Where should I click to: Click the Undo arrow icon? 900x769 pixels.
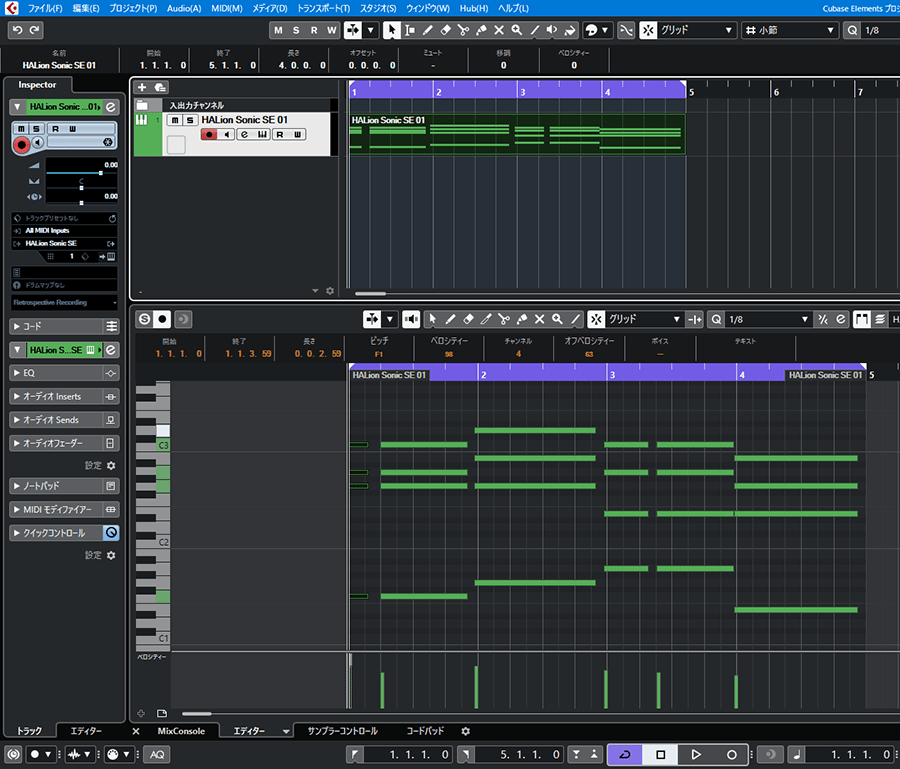pyautogui.click(x=16, y=30)
